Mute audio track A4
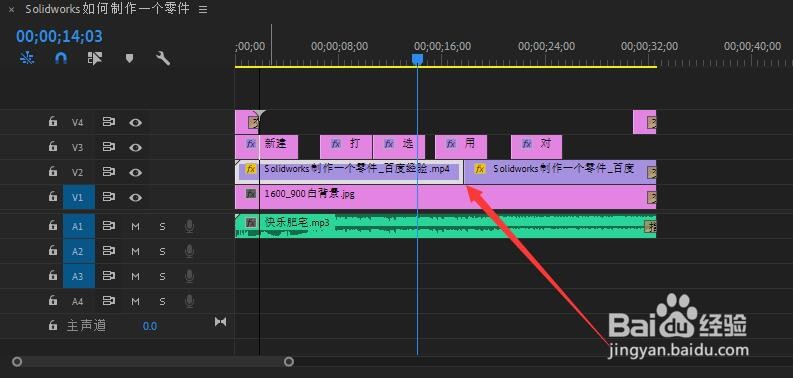Viewport: 793px width, 378px height. pyautogui.click(x=135, y=302)
